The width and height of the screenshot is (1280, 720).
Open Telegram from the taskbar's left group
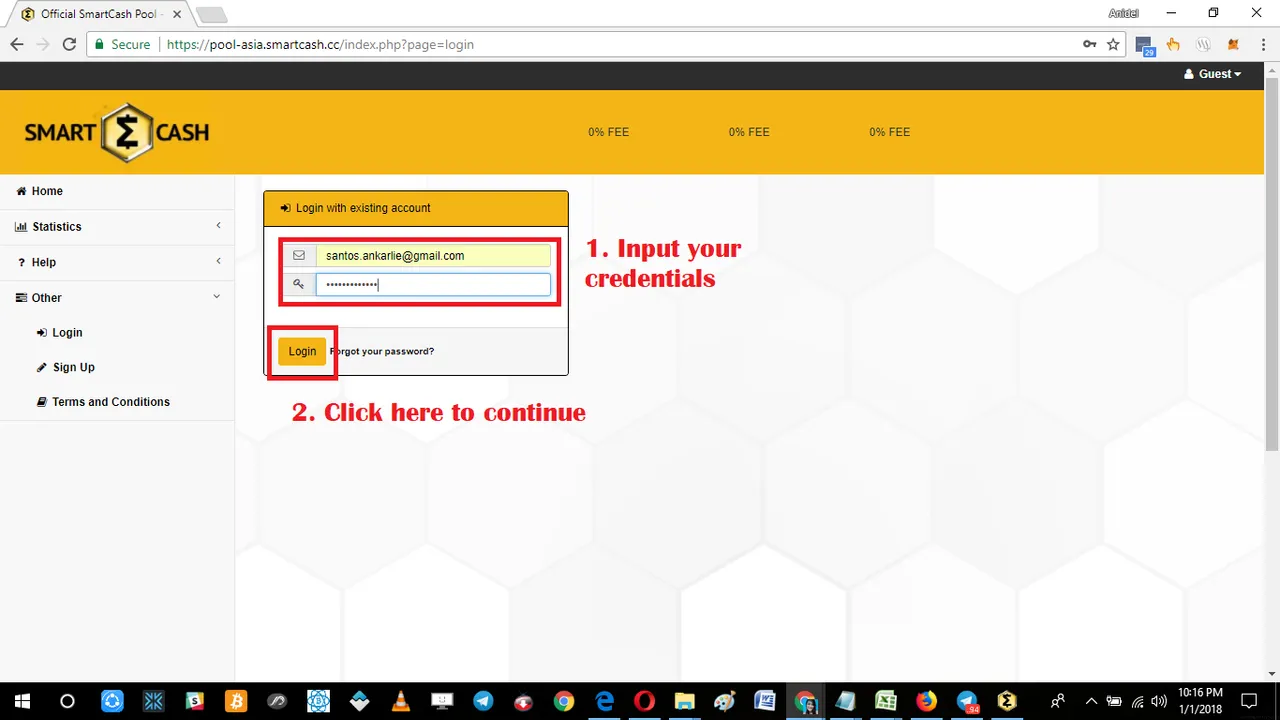482,701
